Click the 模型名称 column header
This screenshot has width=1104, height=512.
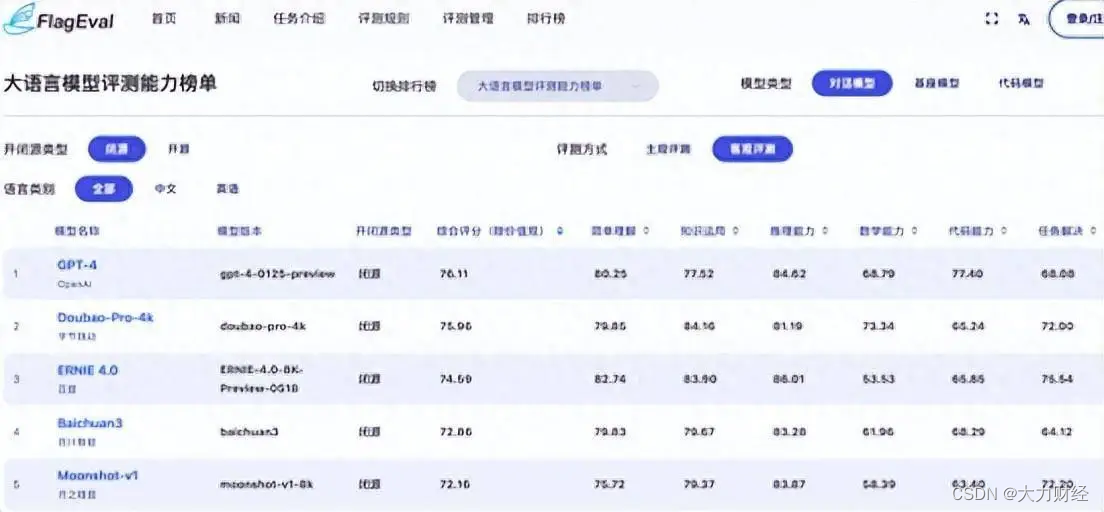point(77,231)
